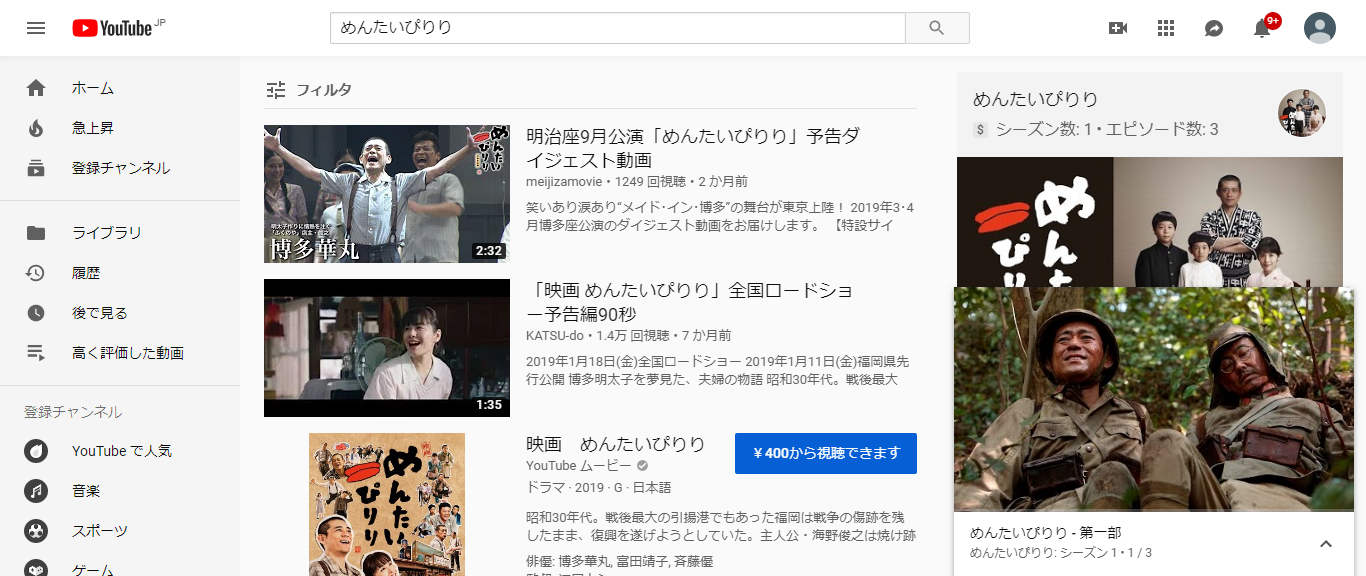Open the 'YouTube ムービー' channel link
Screen dimensions: 1366x576
tap(579, 466)
